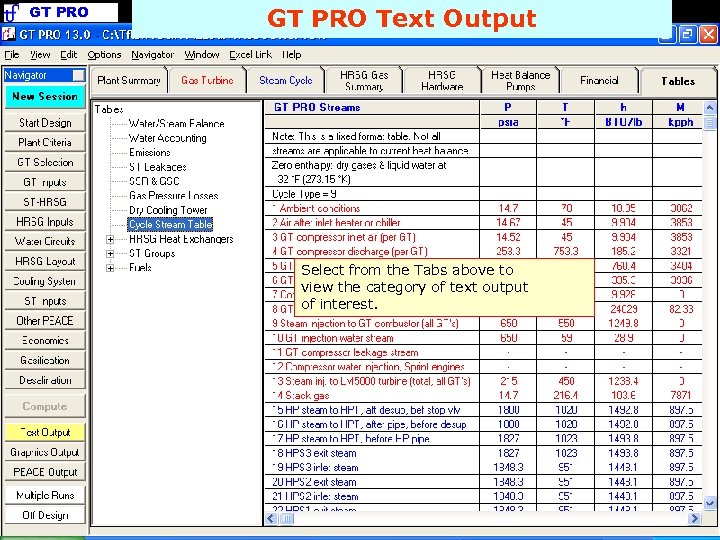Open Gasification in the navigator
720x540 pixels.
(x=45, y=360)
